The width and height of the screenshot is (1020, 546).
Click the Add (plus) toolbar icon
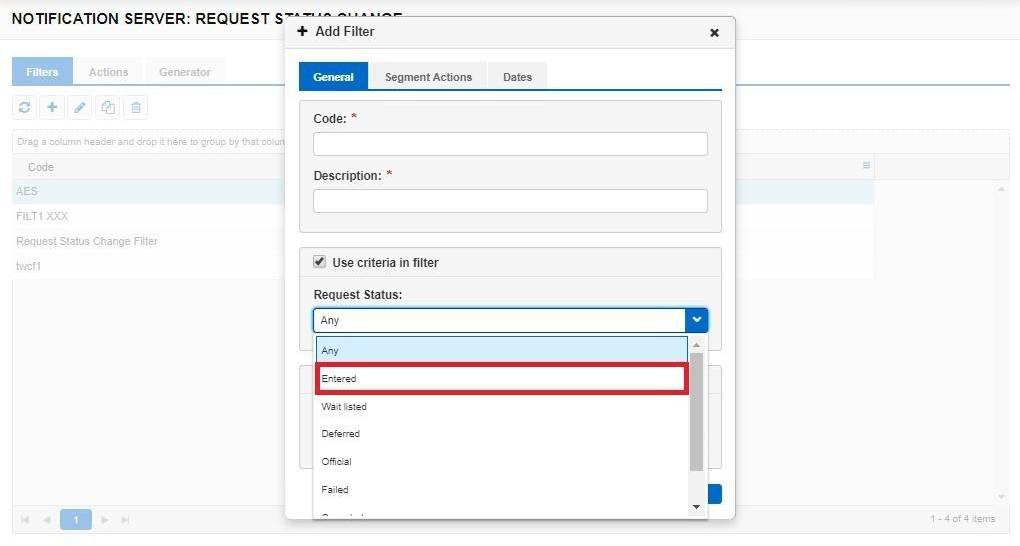[52, 107]
